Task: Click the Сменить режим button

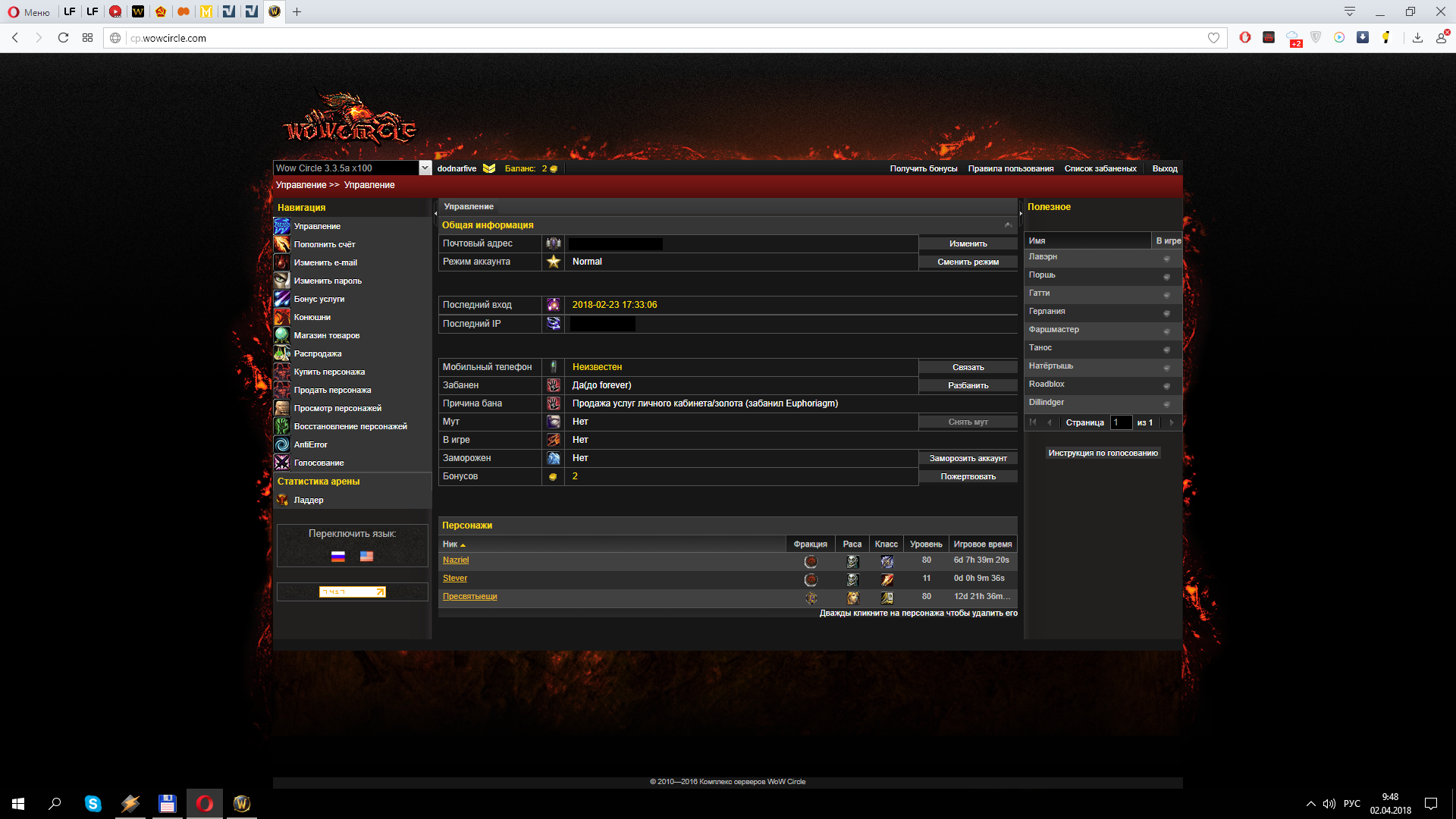Action: [968, 262]
